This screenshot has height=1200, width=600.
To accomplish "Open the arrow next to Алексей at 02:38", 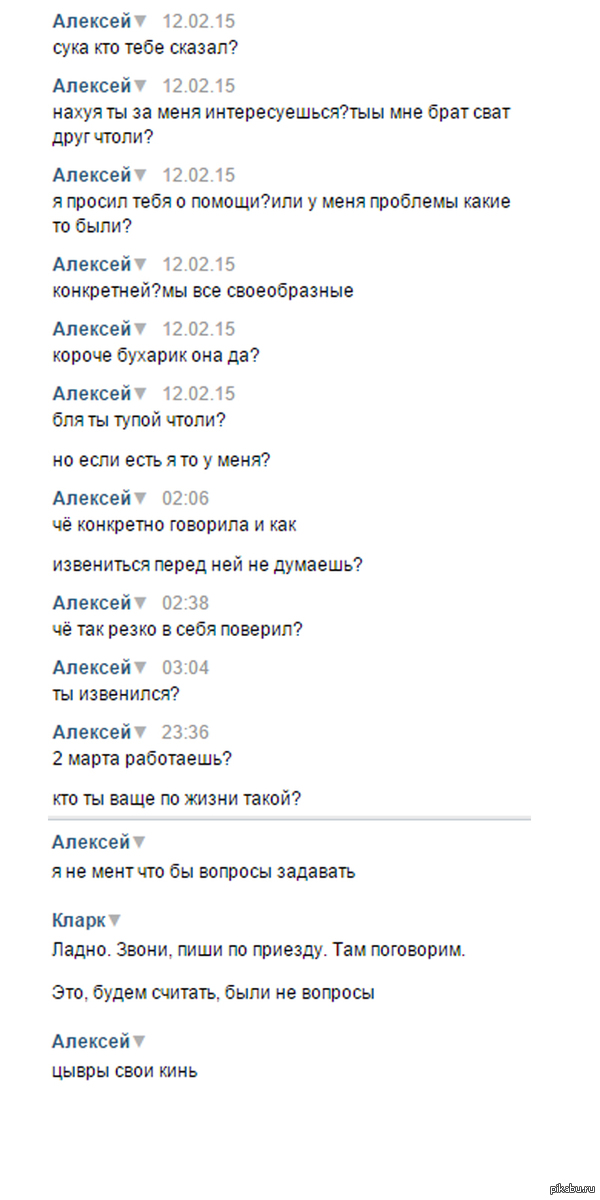I will click(x=140, y=603).
